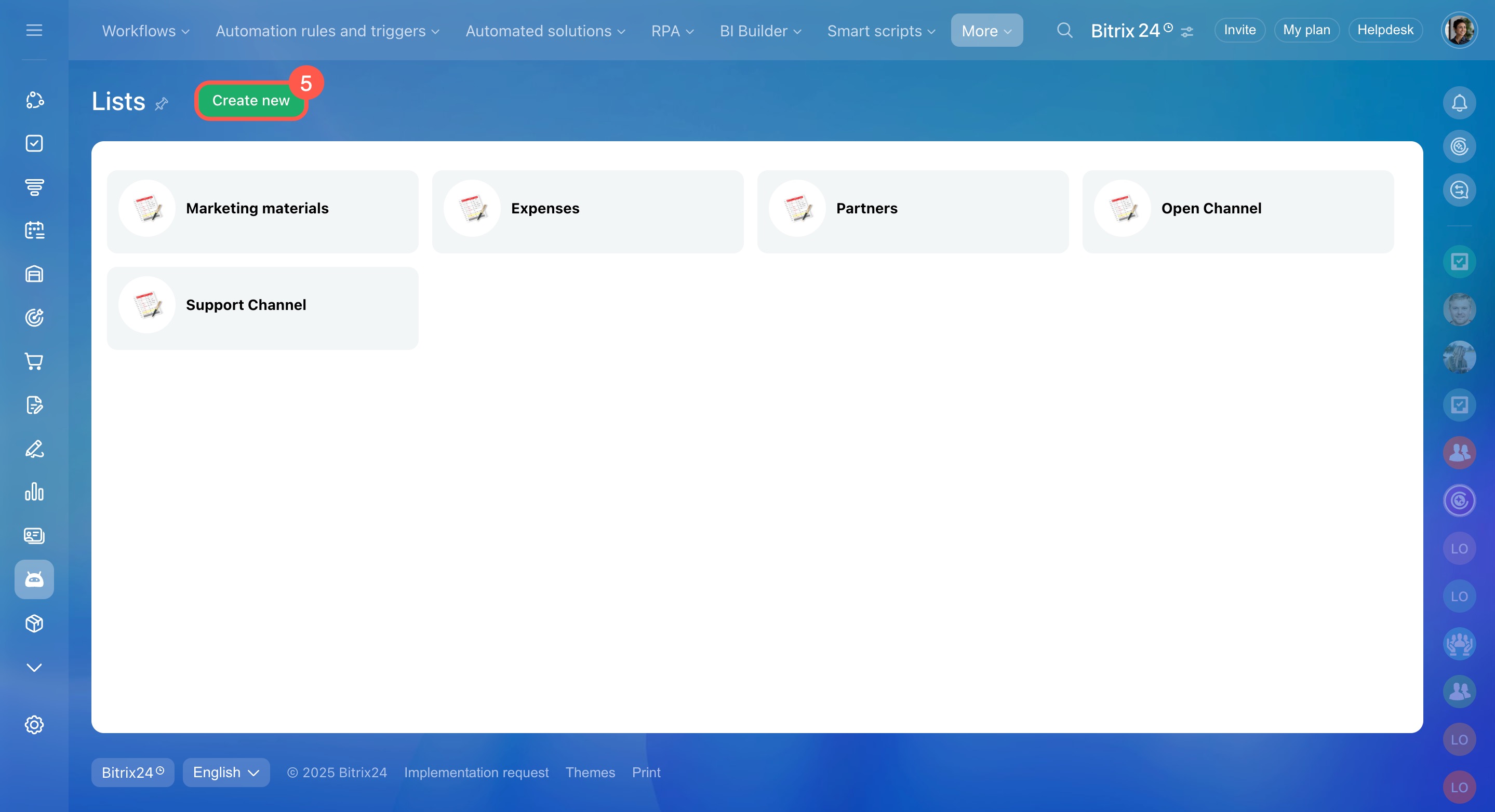
Task: Open the target goals icon in left sidebar
Action: tap(34, 317)
